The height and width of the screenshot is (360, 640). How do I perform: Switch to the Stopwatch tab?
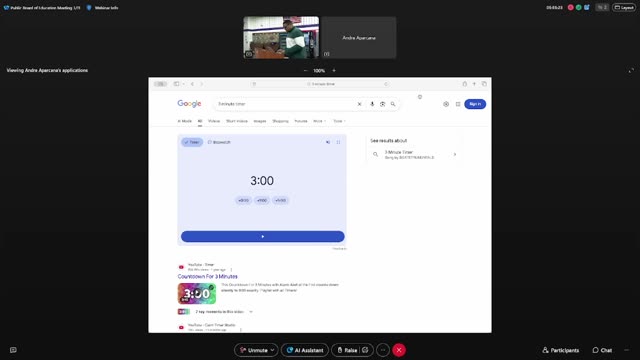click(x=219, y=142)
